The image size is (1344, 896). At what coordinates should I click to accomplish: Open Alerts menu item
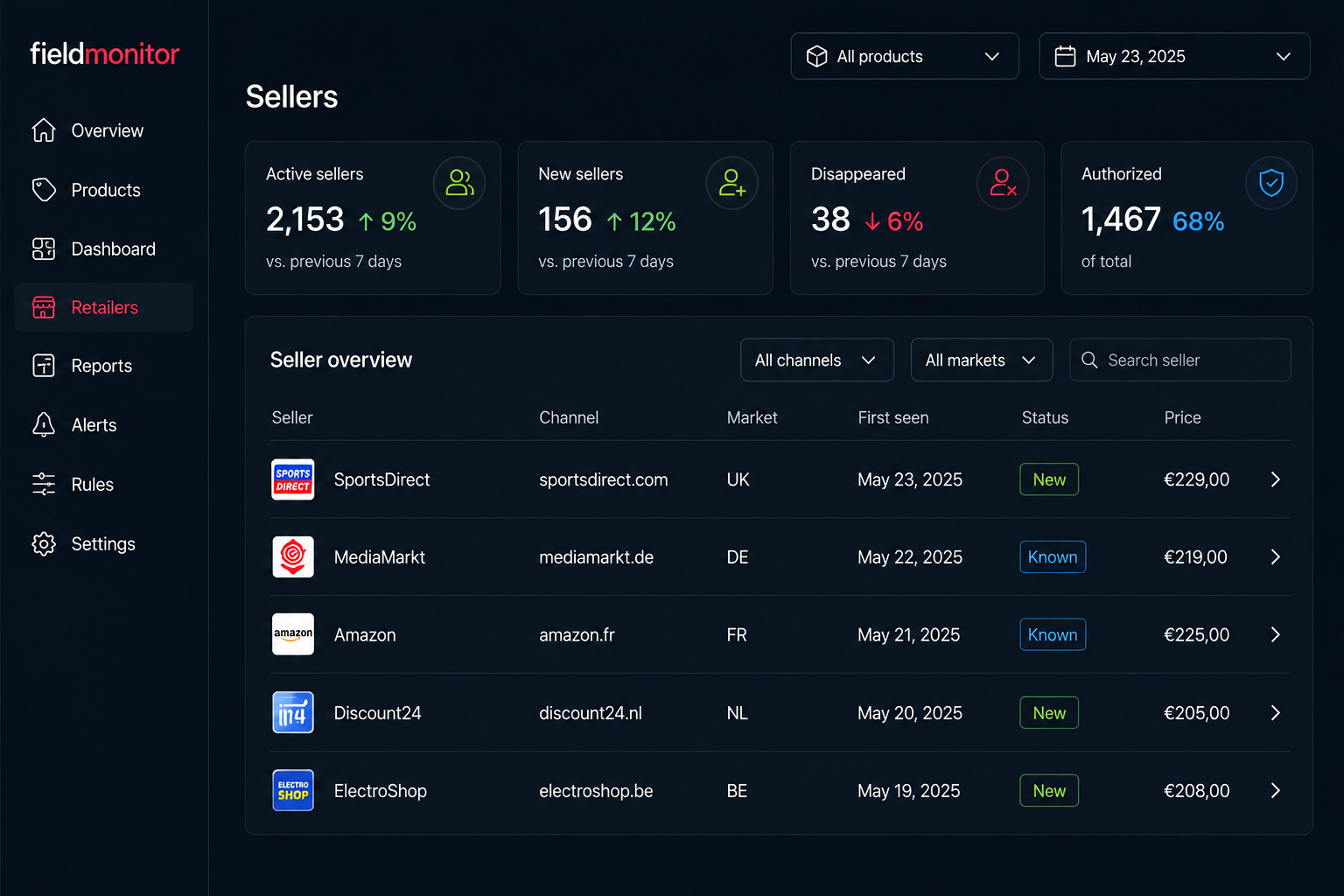[x=104, y=425]
